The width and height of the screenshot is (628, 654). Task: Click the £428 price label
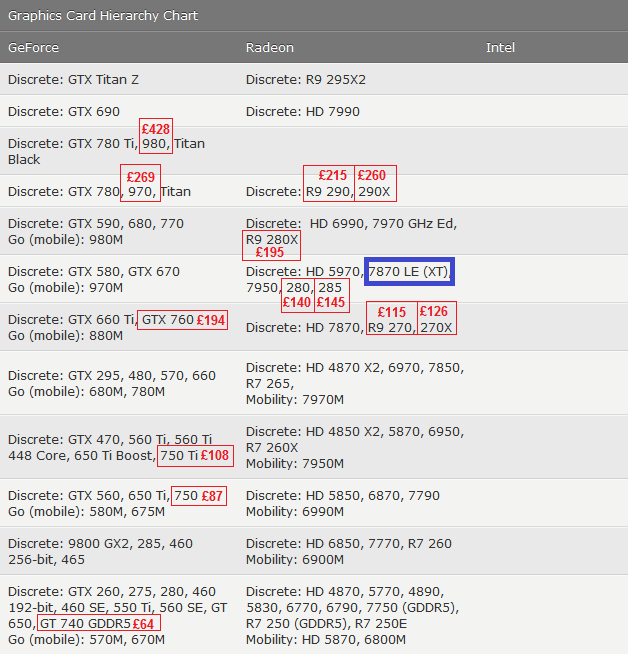pos(156,129)
